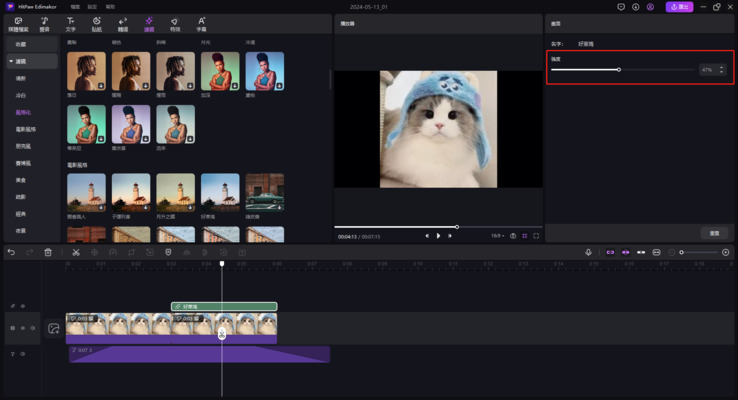Open the subtitles (字幕) tab
This screenshot has width=738, height=400.
tap(201, 24)
